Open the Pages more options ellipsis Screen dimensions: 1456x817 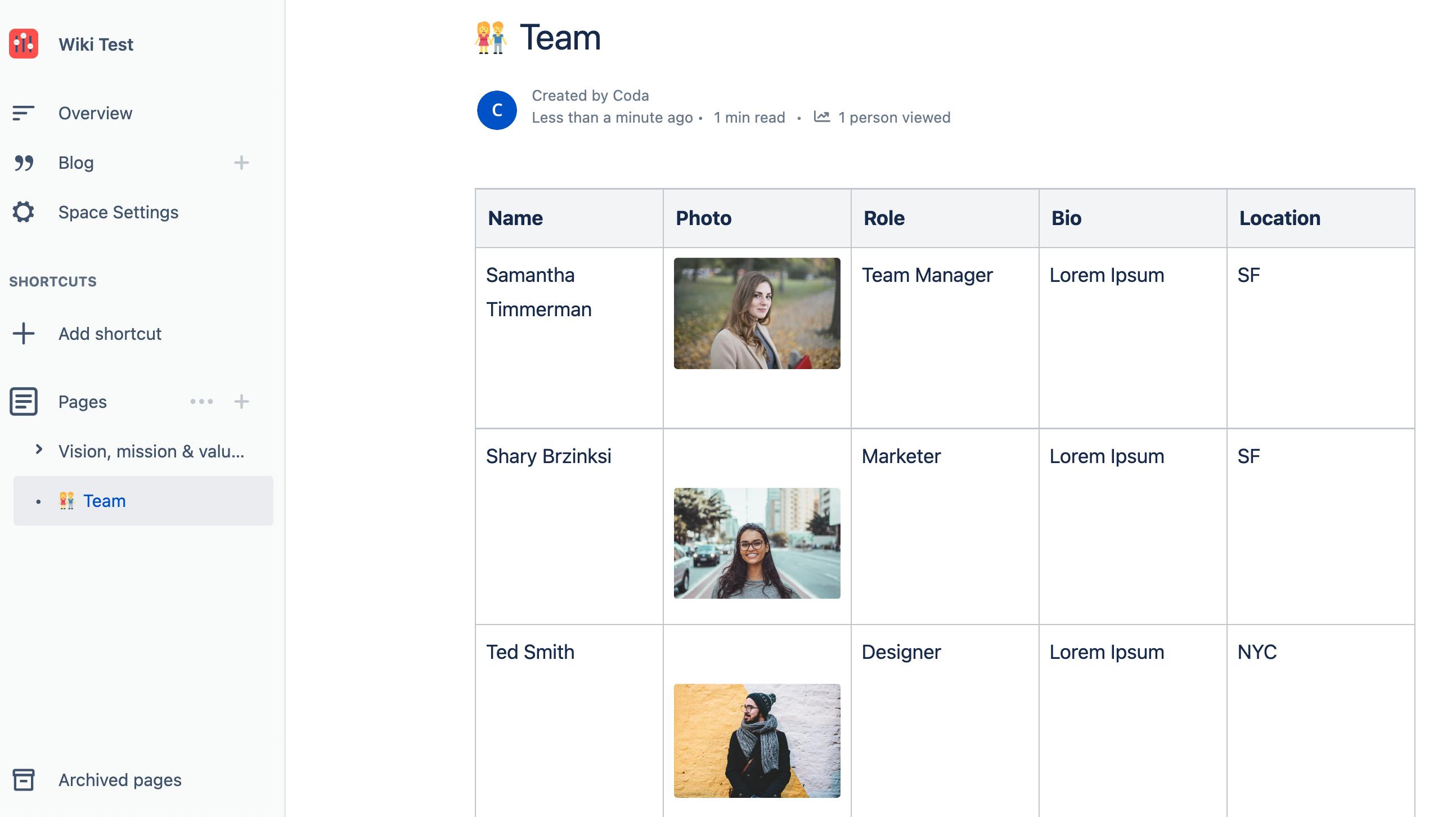pos(201,401)
